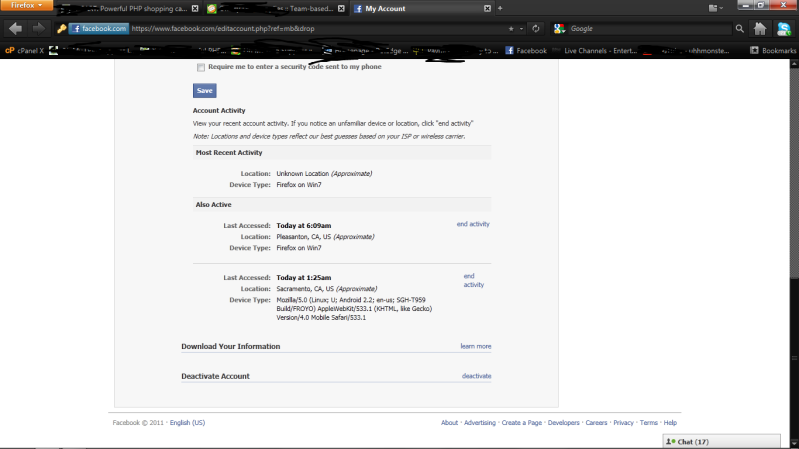Open the Chat (17) bar
The height and width of the screenshot is (449, 799).
722,441
